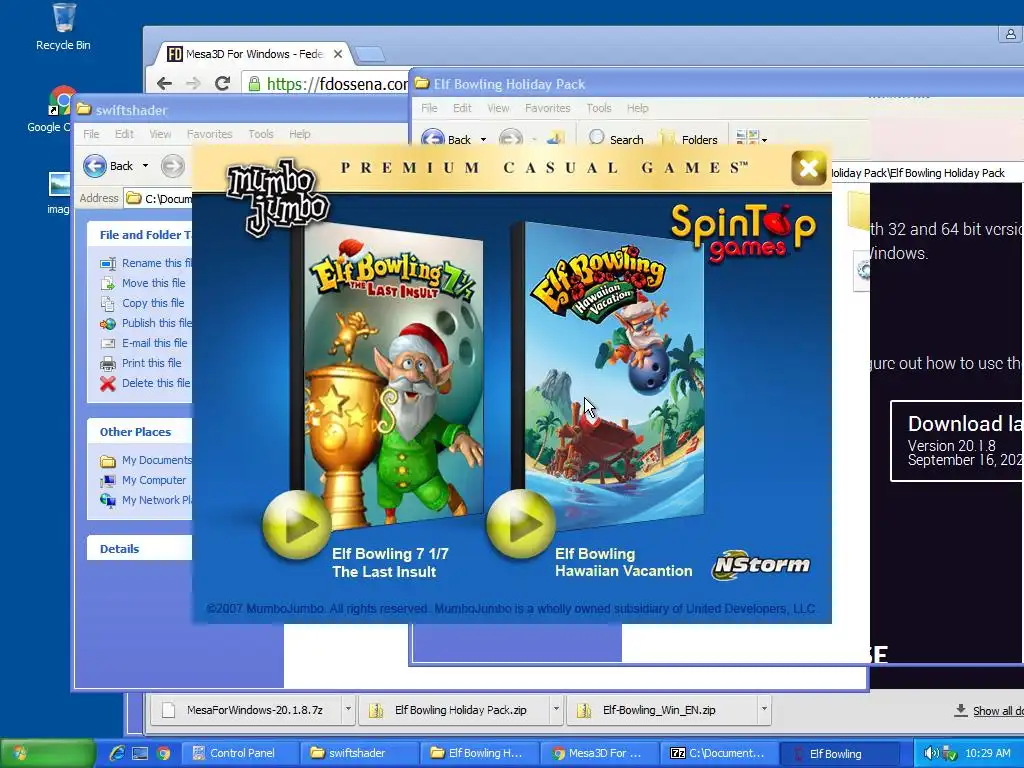Click Show Desktop quick launch icon
The image size is (1024, 768).
[140, 753]
